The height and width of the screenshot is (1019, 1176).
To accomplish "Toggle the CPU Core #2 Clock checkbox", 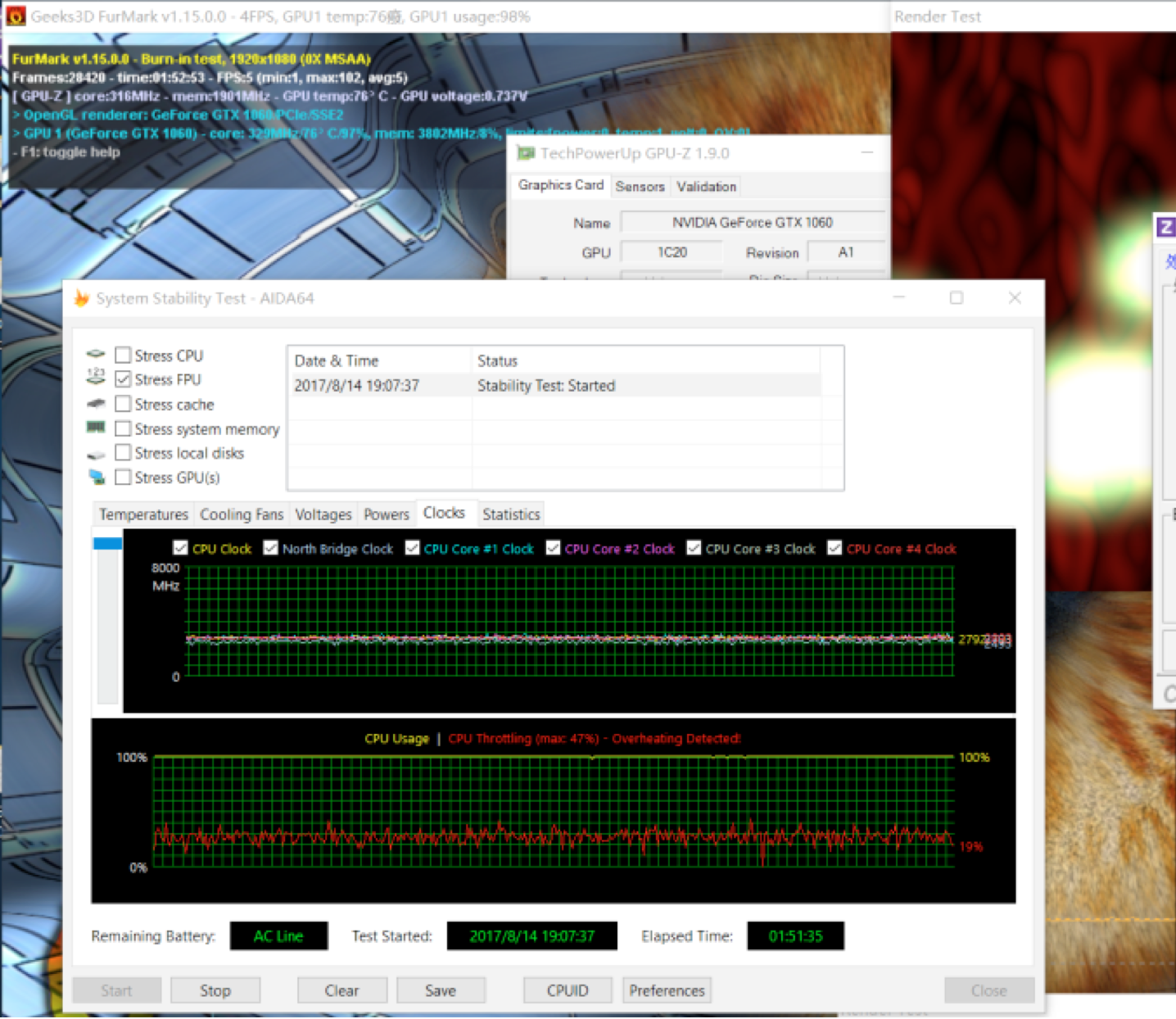I will [553, 548].
